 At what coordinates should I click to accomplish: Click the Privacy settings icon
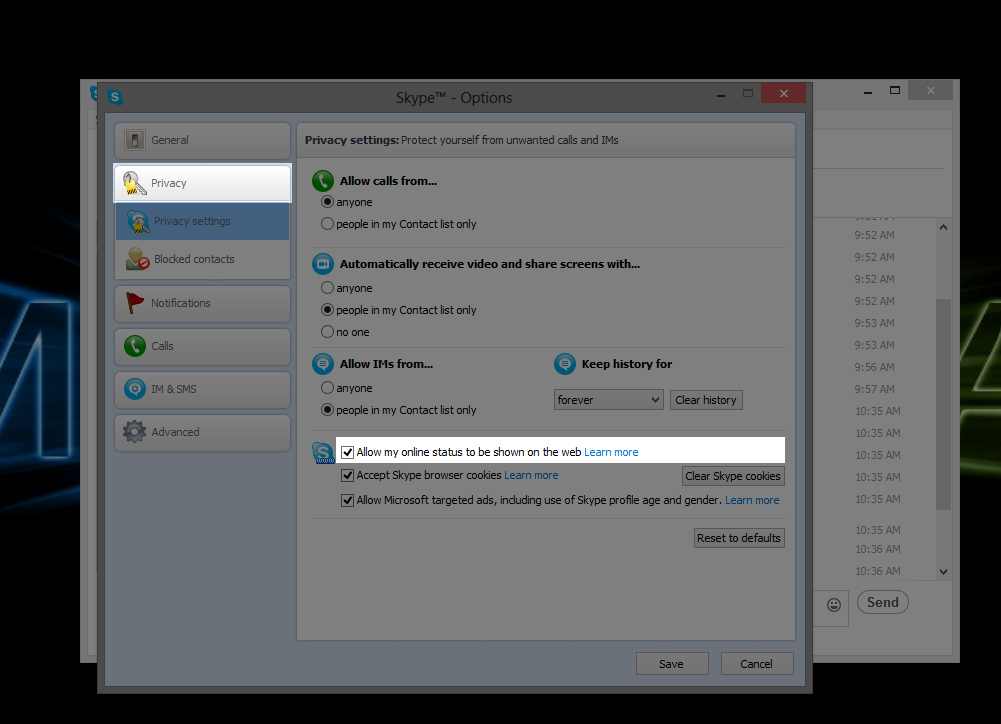pyautogui.click(x=138, y=222)
